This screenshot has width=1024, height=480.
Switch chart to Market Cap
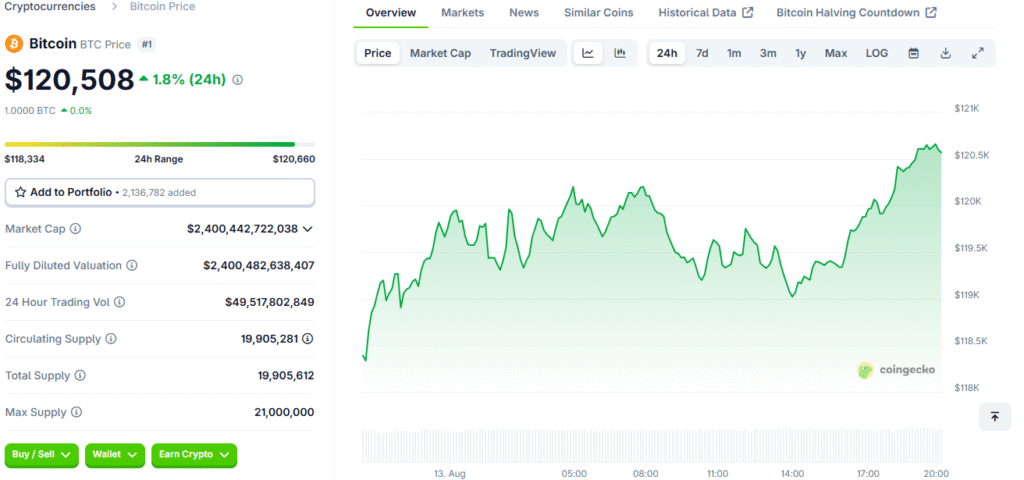(x=440, y=53)
